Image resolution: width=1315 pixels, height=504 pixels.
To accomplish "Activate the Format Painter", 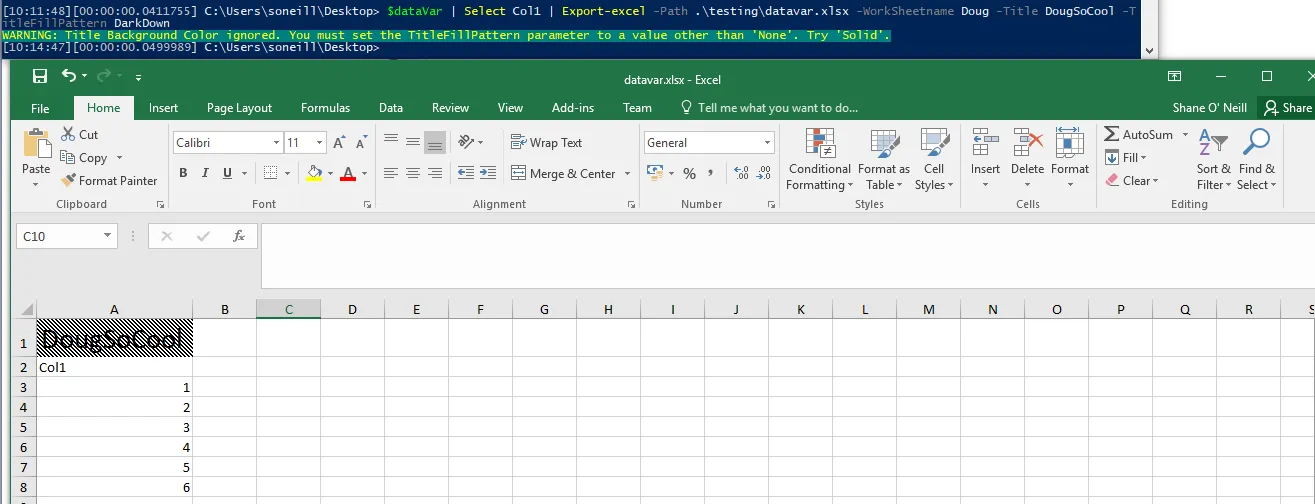I will [109, 181].
